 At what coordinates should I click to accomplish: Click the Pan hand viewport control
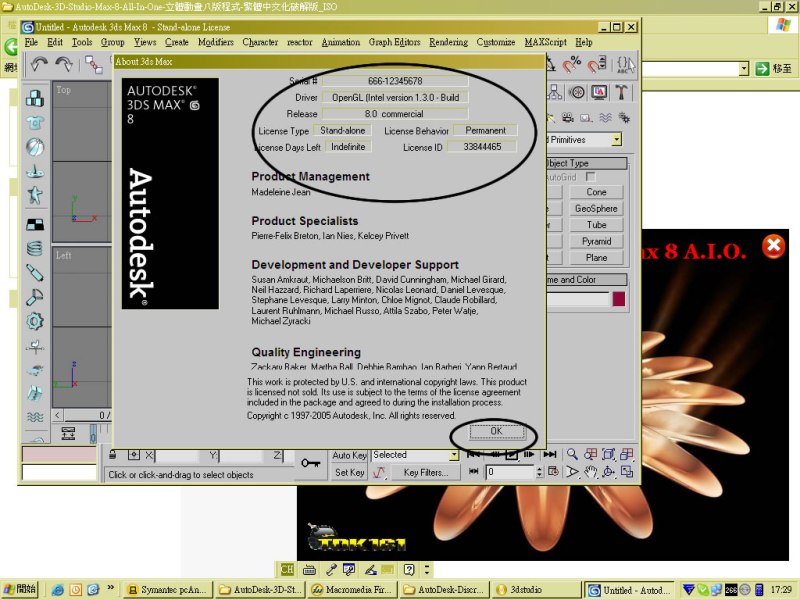click(590, 472)
